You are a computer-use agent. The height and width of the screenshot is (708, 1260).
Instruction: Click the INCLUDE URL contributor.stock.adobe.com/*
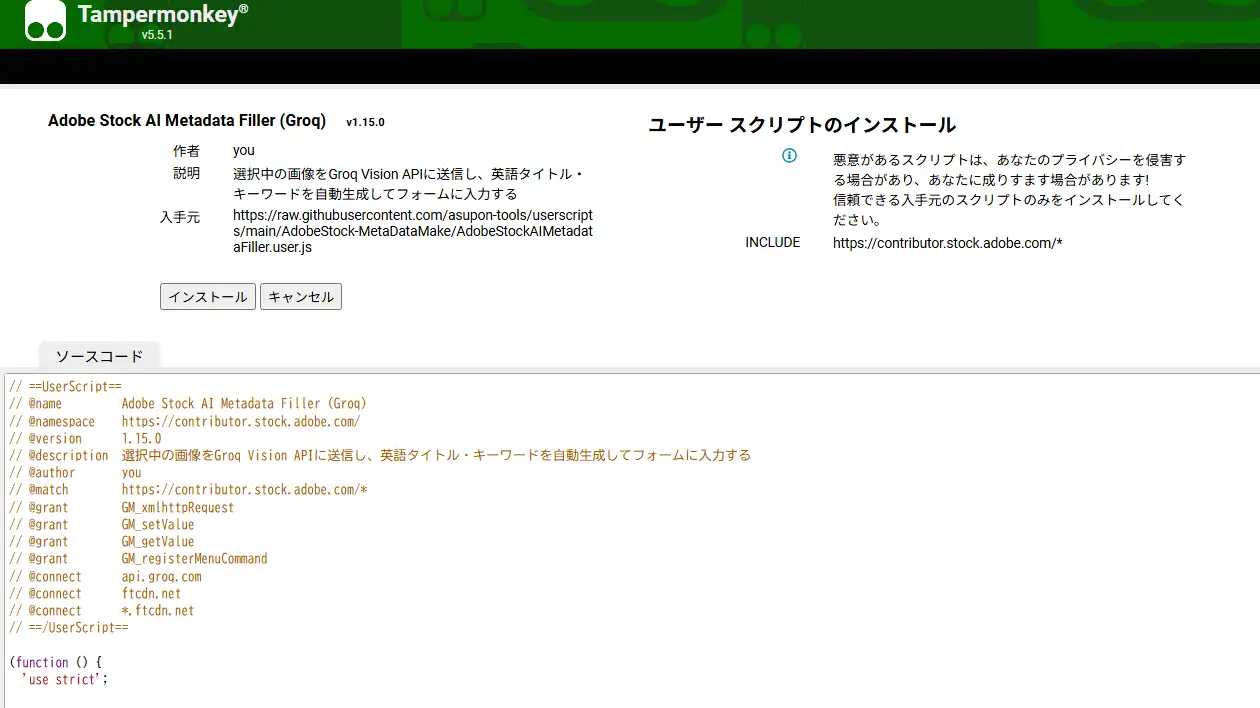coord(947,243)
